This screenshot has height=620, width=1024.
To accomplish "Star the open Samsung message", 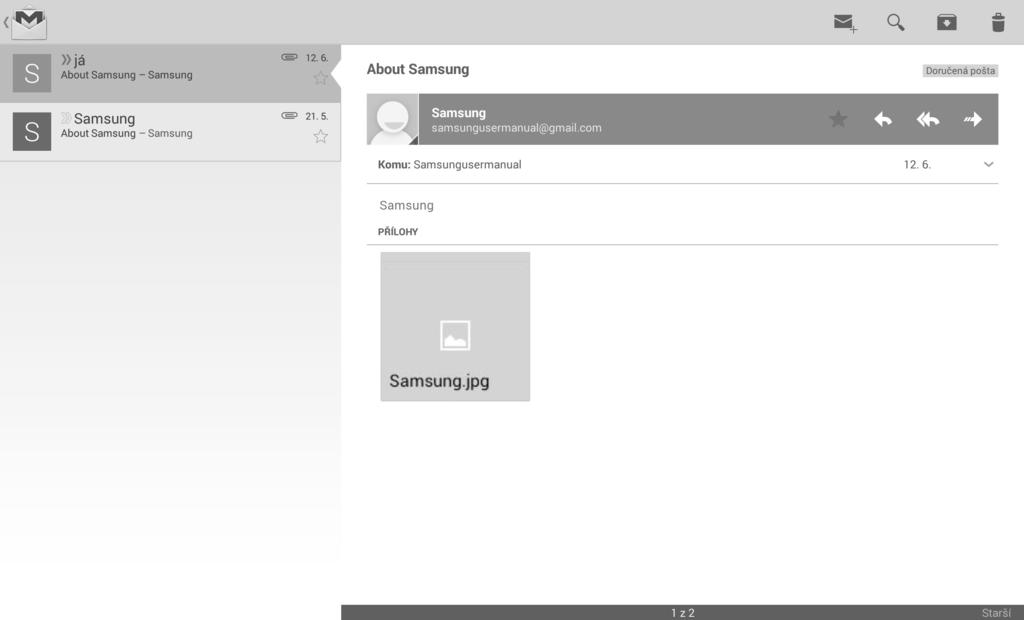I will [x=838, y=119].
